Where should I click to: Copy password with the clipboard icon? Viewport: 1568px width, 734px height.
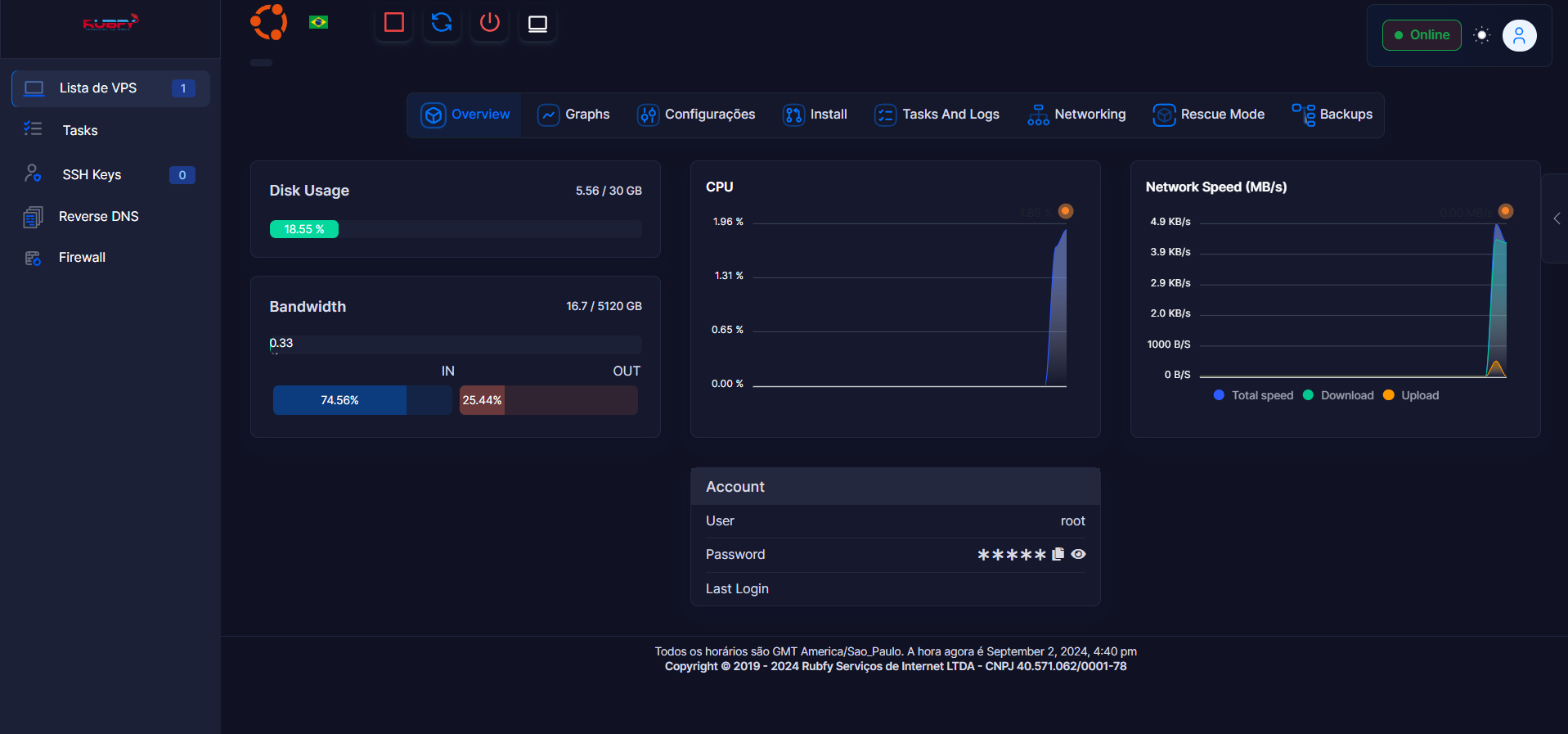[1058, 554]
